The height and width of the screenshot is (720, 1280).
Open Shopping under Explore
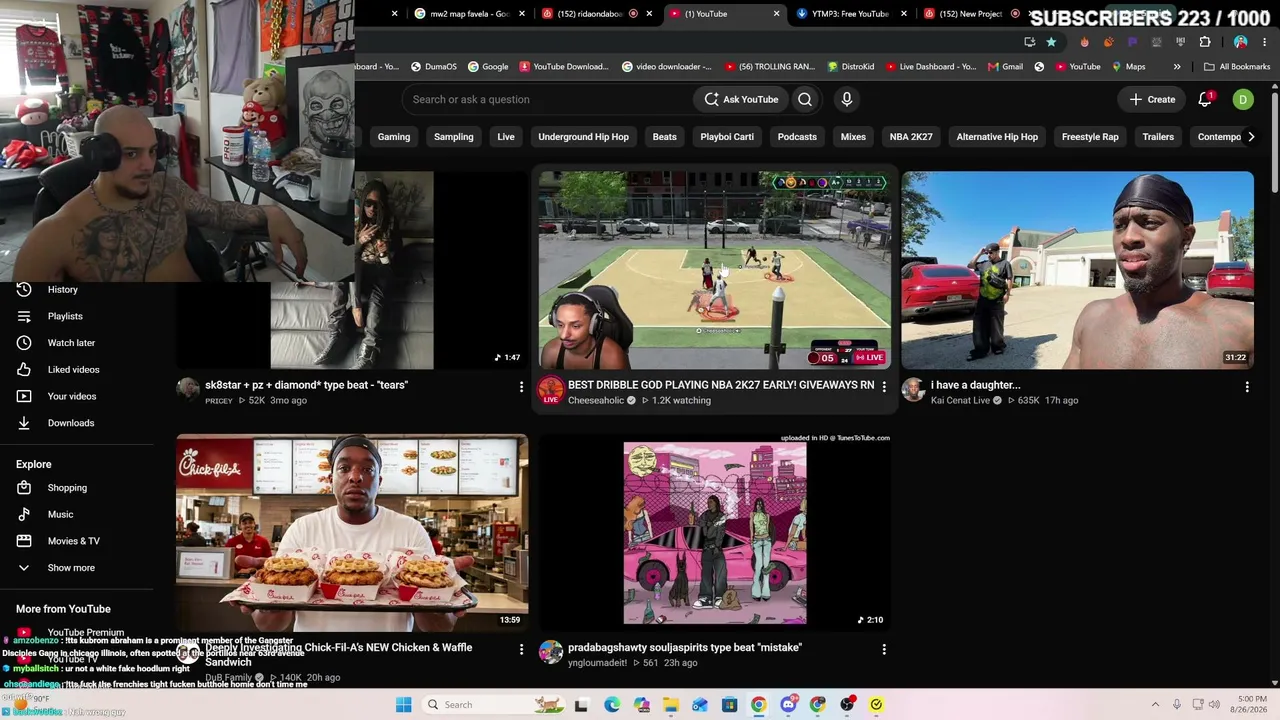(x=67, y=488)
